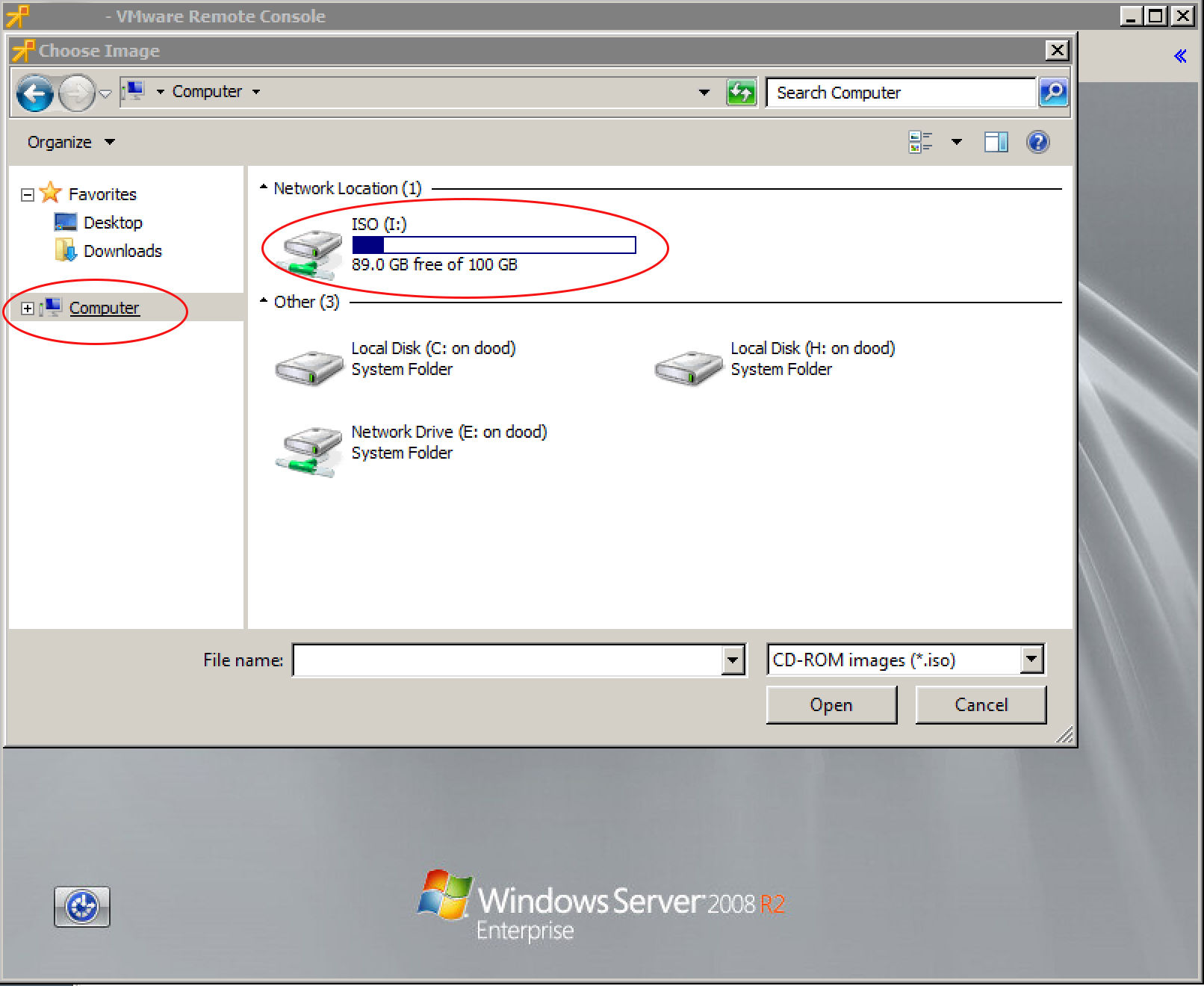Open the blue Help question mark icon
The width and height of the screenshot is (1204, 986).
point(1037,142)
